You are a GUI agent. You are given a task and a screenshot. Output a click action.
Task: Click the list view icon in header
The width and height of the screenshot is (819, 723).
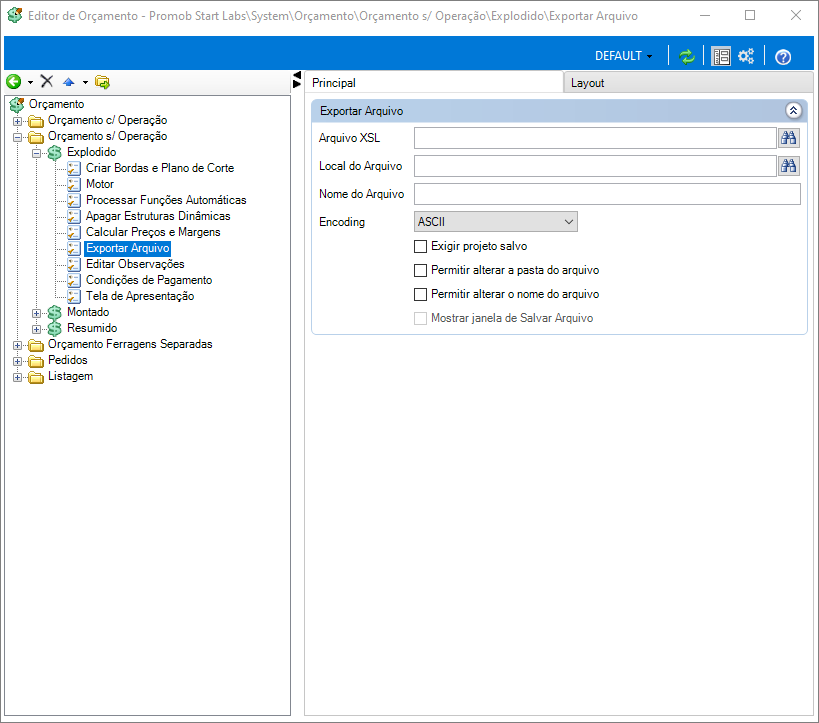[x=721, y=56]
